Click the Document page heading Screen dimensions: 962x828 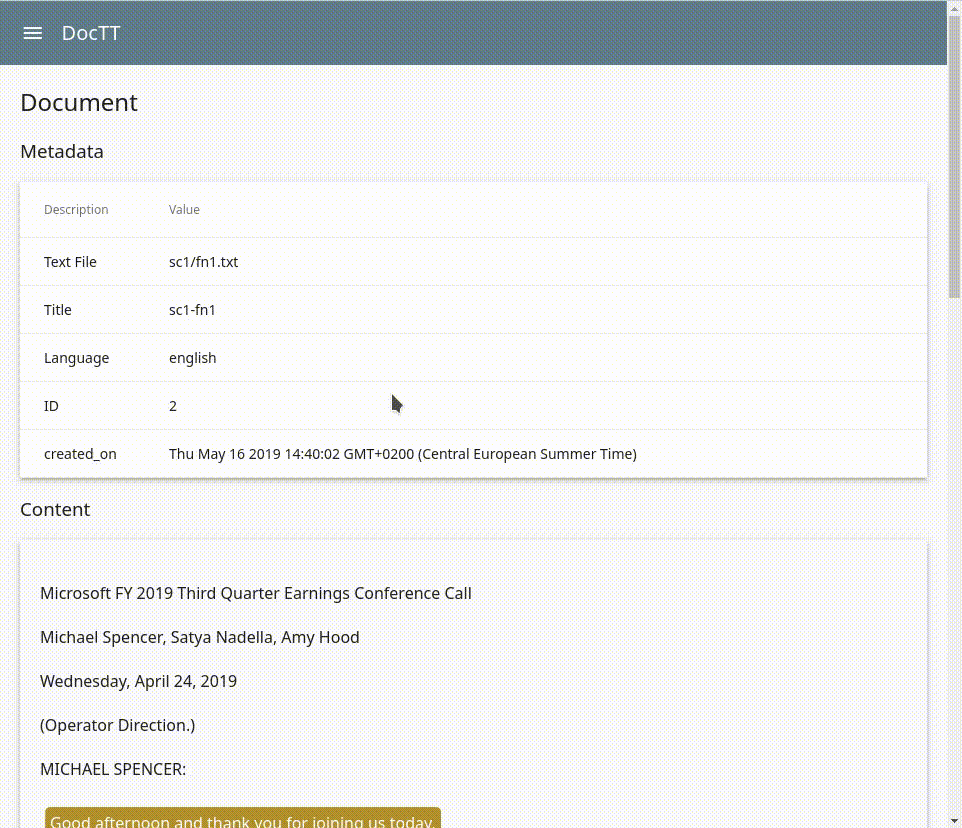[x=79, y=102]
